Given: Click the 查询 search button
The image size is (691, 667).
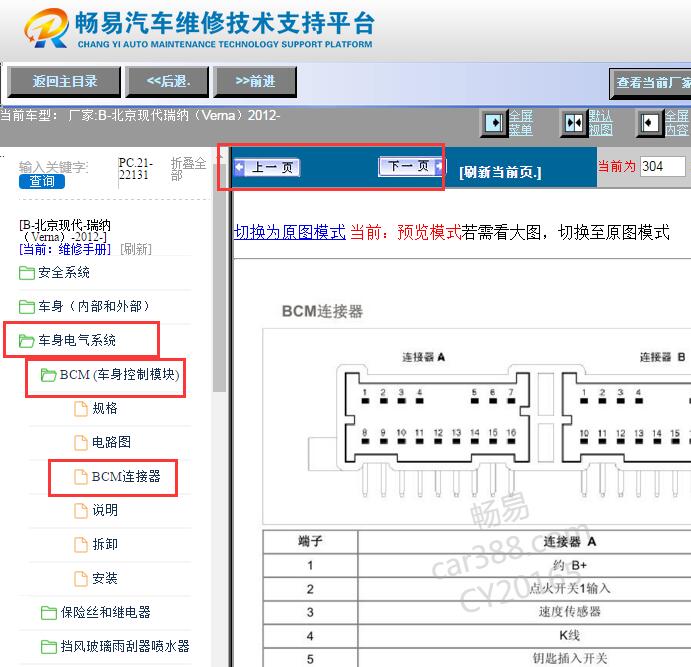Looking at the screenshot, I should pyautogui.click(x=42, y=181).
